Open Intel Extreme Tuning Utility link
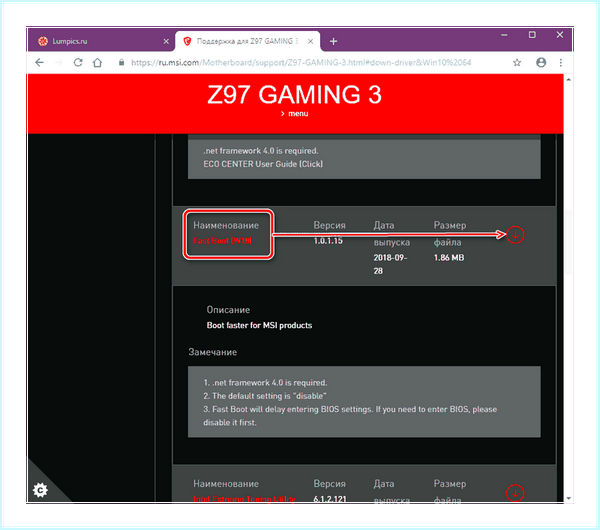The height and width of the screenshot is (530, 600). (x=244, y=499)
